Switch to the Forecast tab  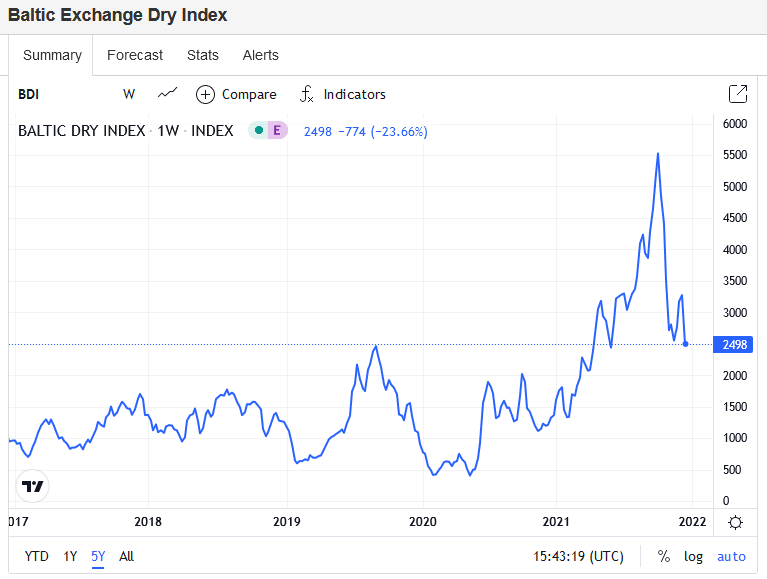coord(135,55)
